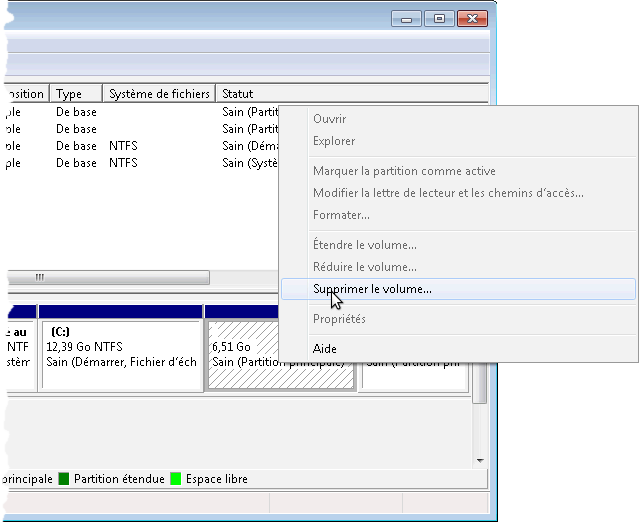639x522 pixels.
Task: Select the row with status Sain (Systè
Action: tap(143, 163)
